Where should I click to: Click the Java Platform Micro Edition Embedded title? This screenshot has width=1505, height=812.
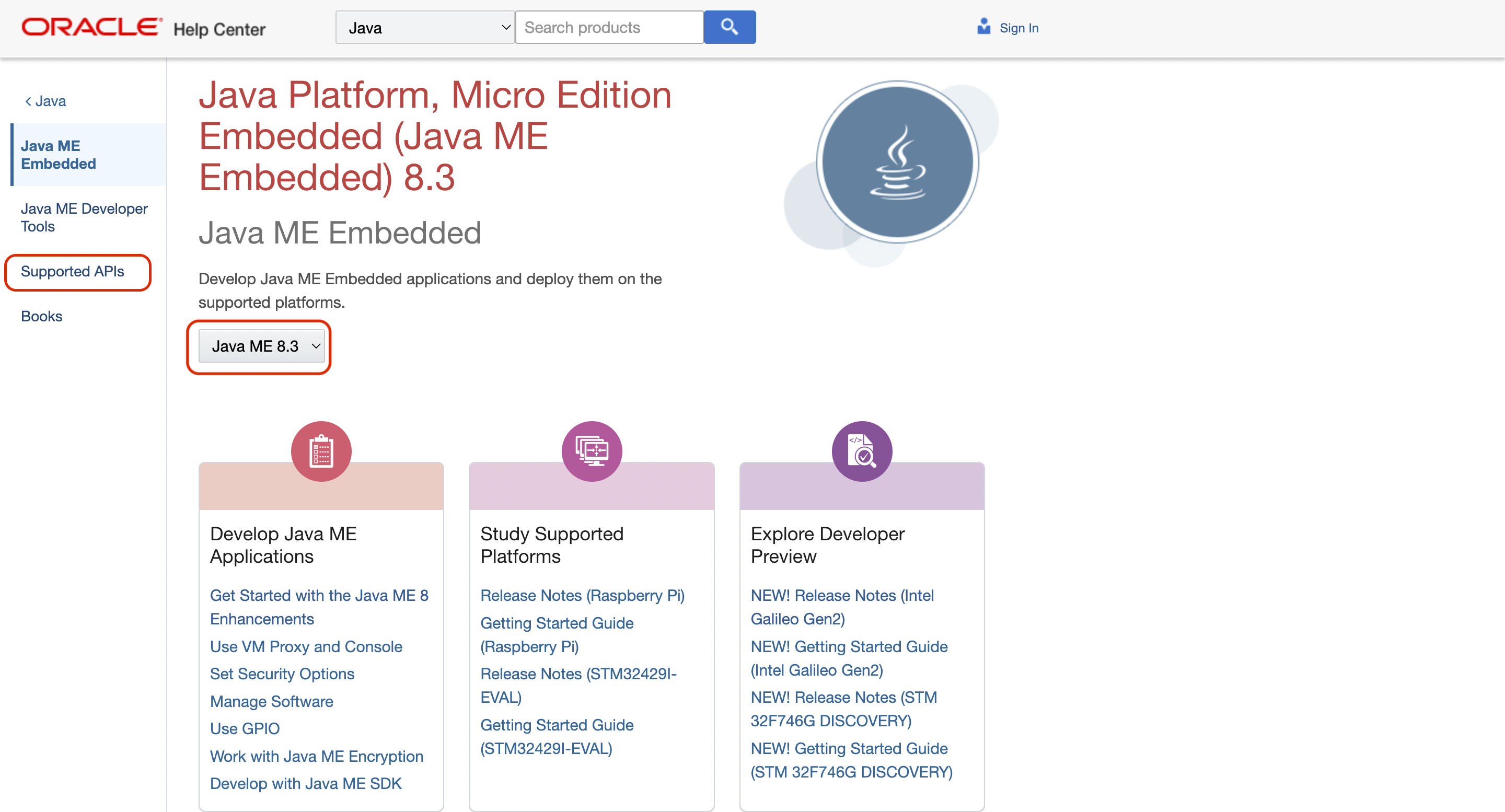click(435, 136)
